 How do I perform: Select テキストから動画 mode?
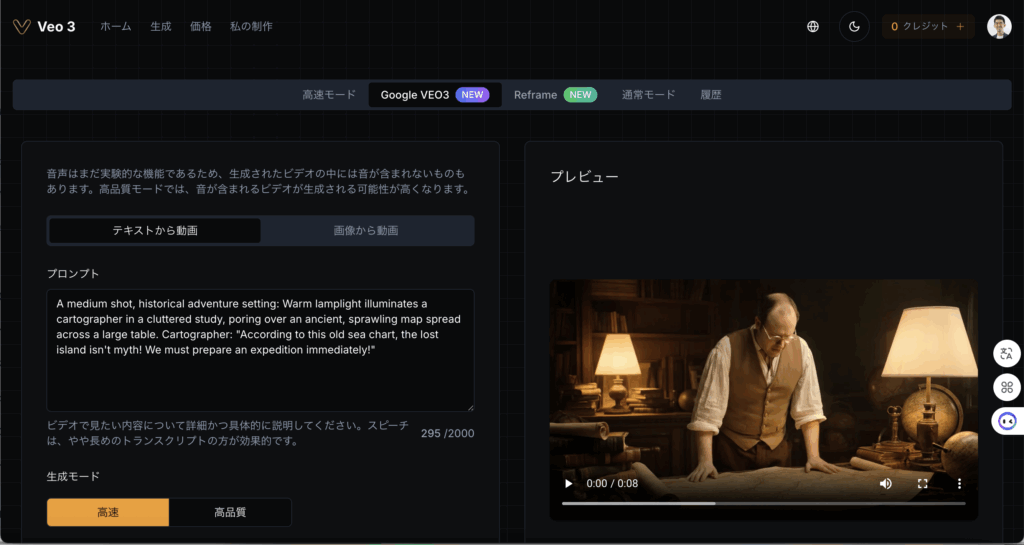[x=155, y=230]
